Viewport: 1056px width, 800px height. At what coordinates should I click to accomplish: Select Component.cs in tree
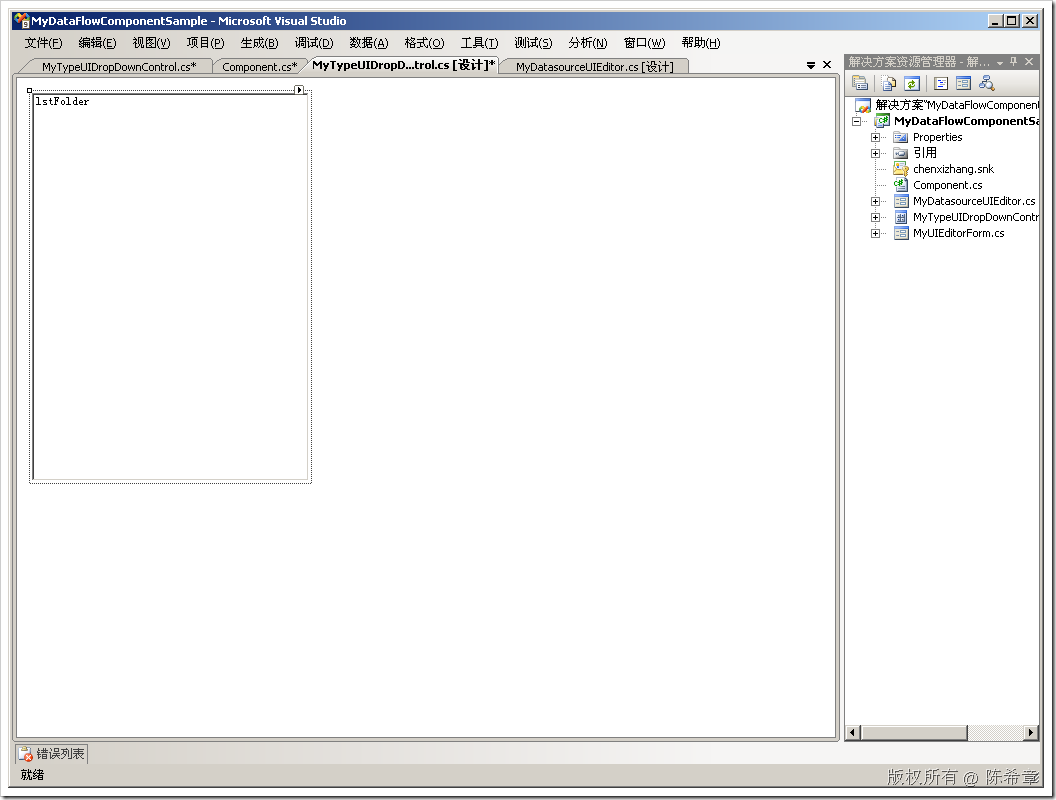coord(948,185)
